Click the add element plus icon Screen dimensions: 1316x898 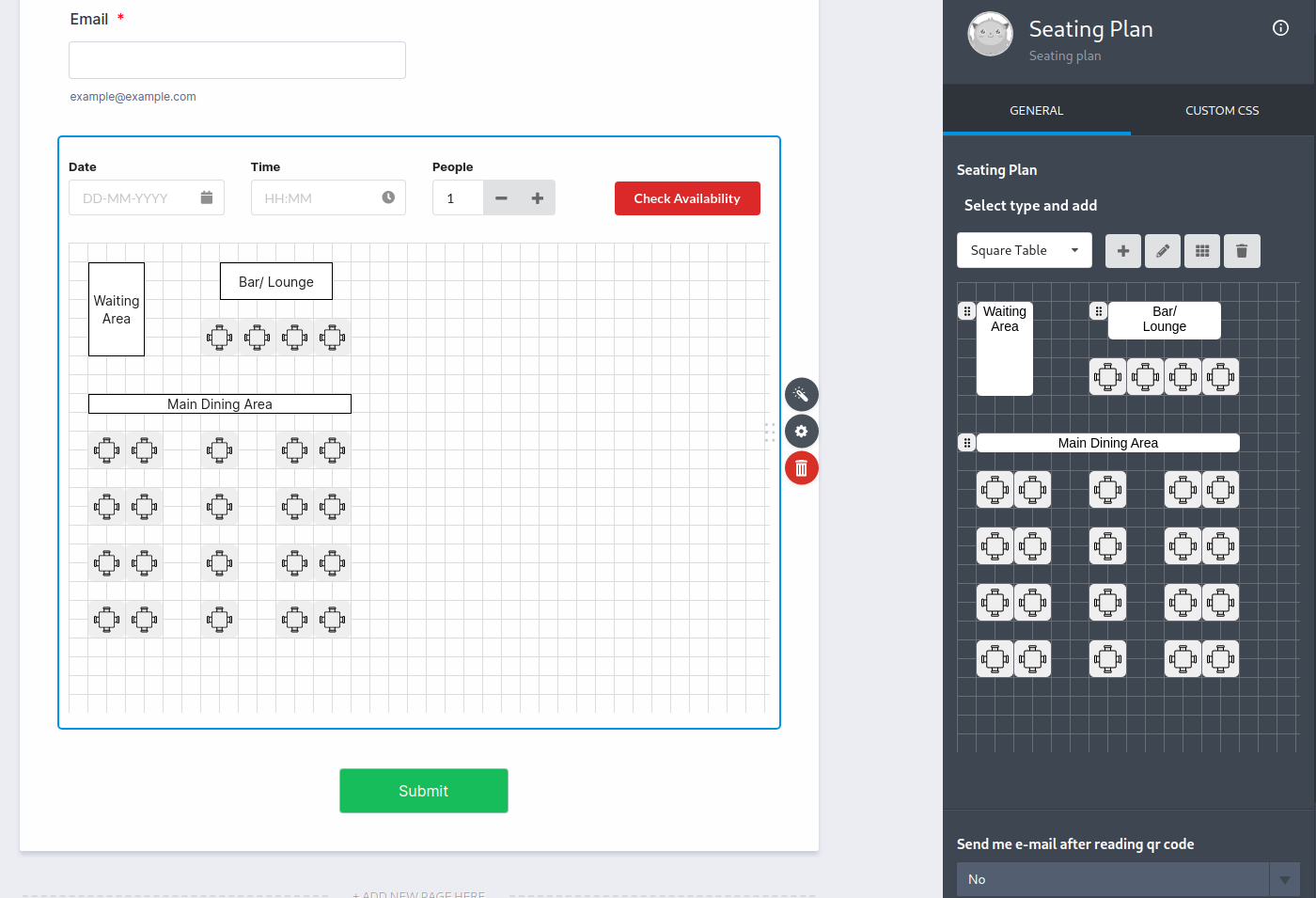(x=1122, y=251)
